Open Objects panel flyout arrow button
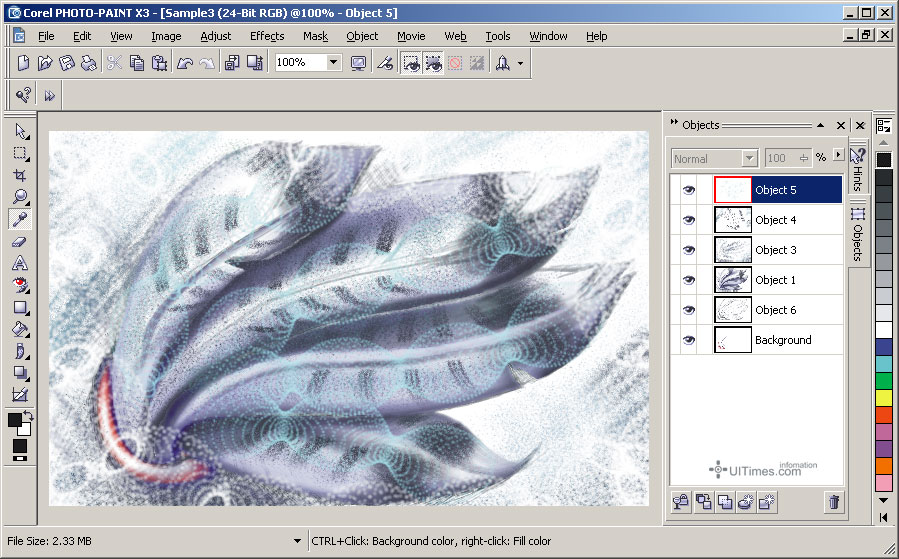This screenshot has width=899, height=559. 839,154
